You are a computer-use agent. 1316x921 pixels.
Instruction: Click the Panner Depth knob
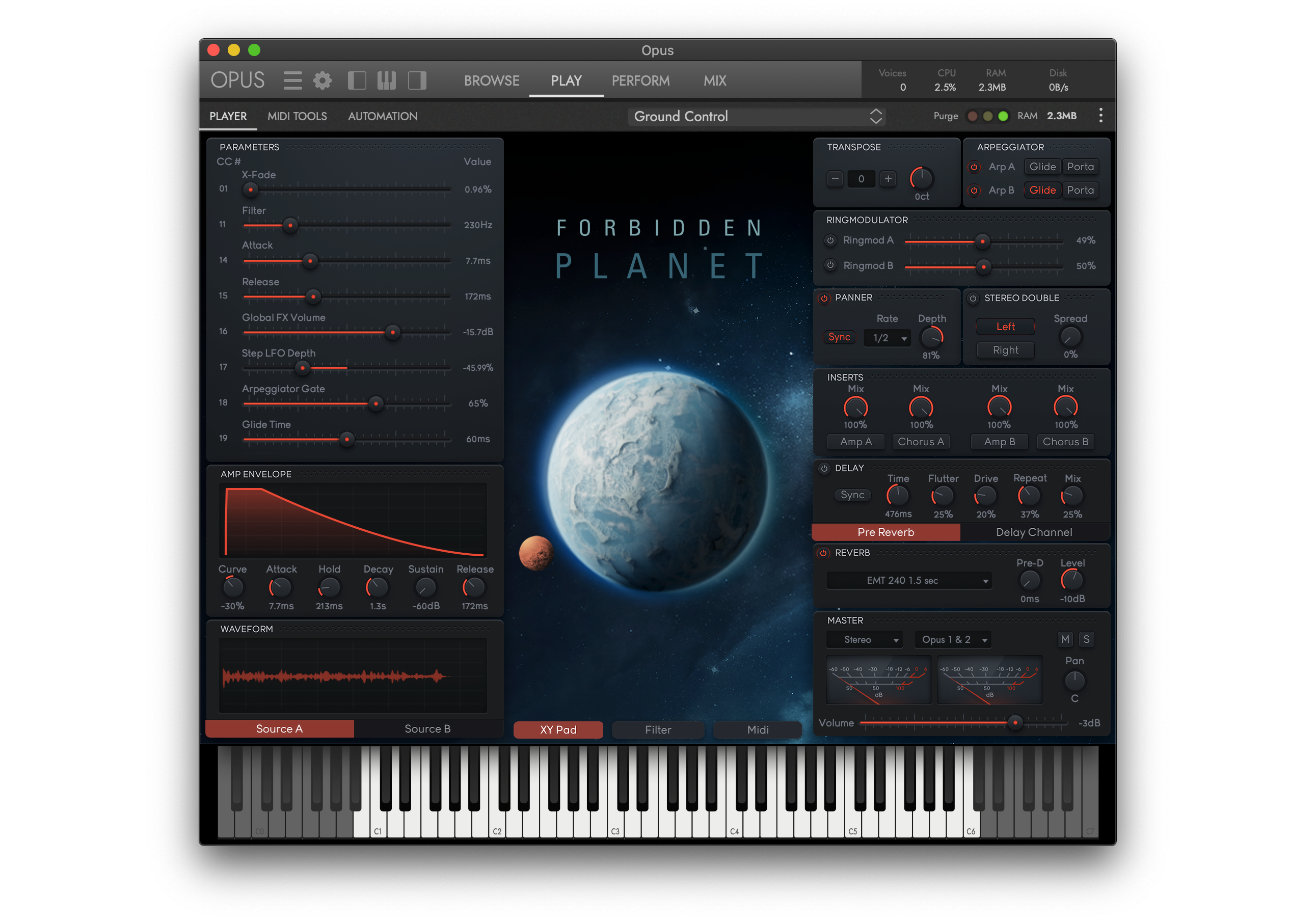[x=931, y=338]
